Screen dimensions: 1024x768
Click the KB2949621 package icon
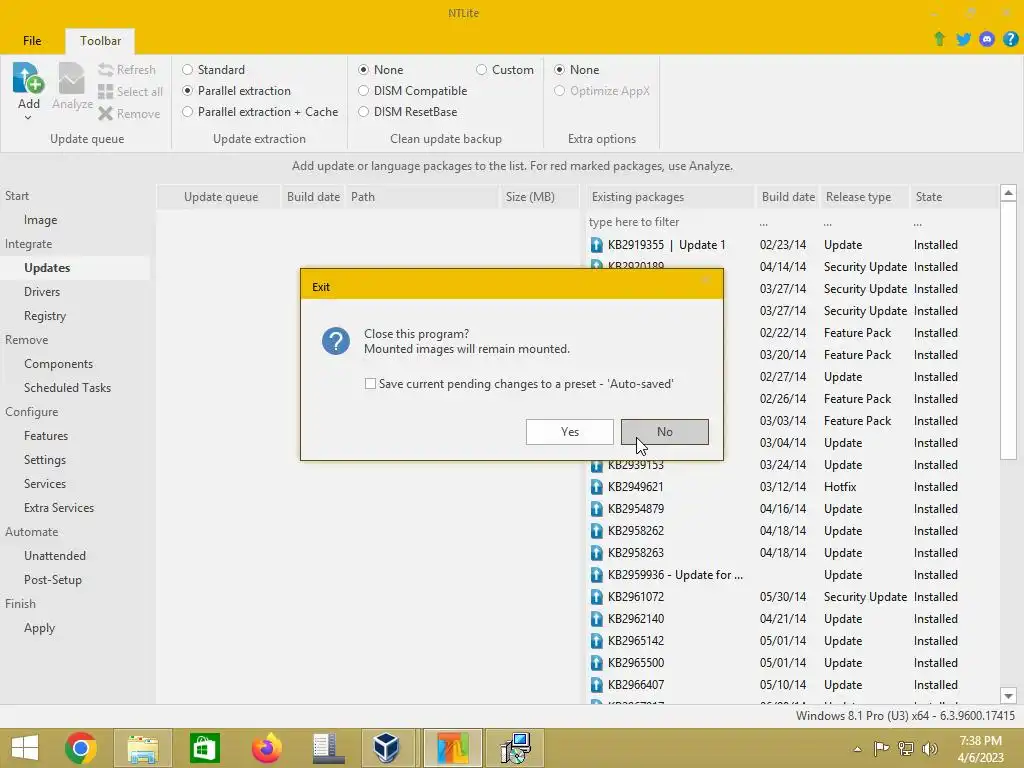[596, 487]
